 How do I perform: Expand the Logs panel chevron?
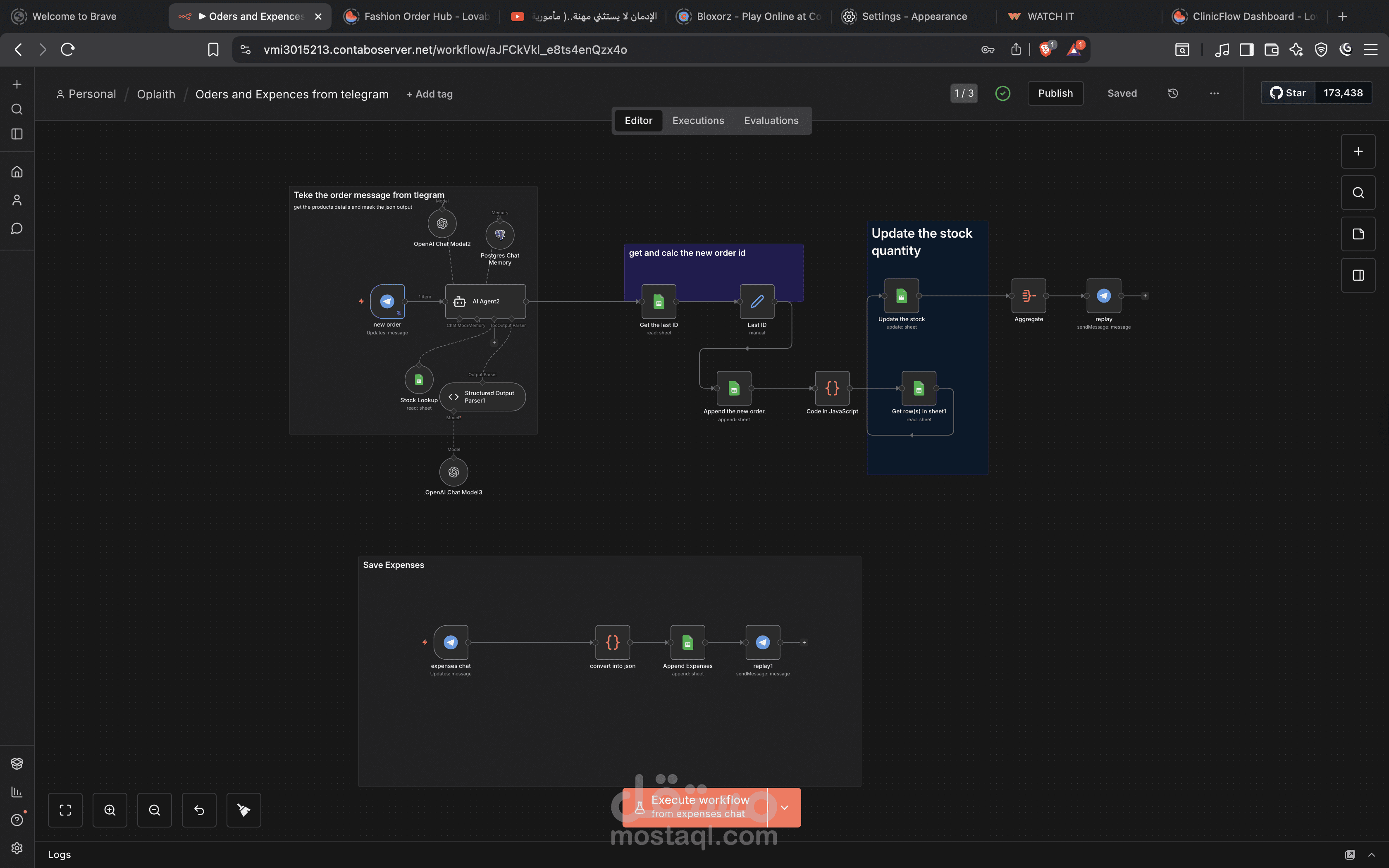click(1371, 854)
